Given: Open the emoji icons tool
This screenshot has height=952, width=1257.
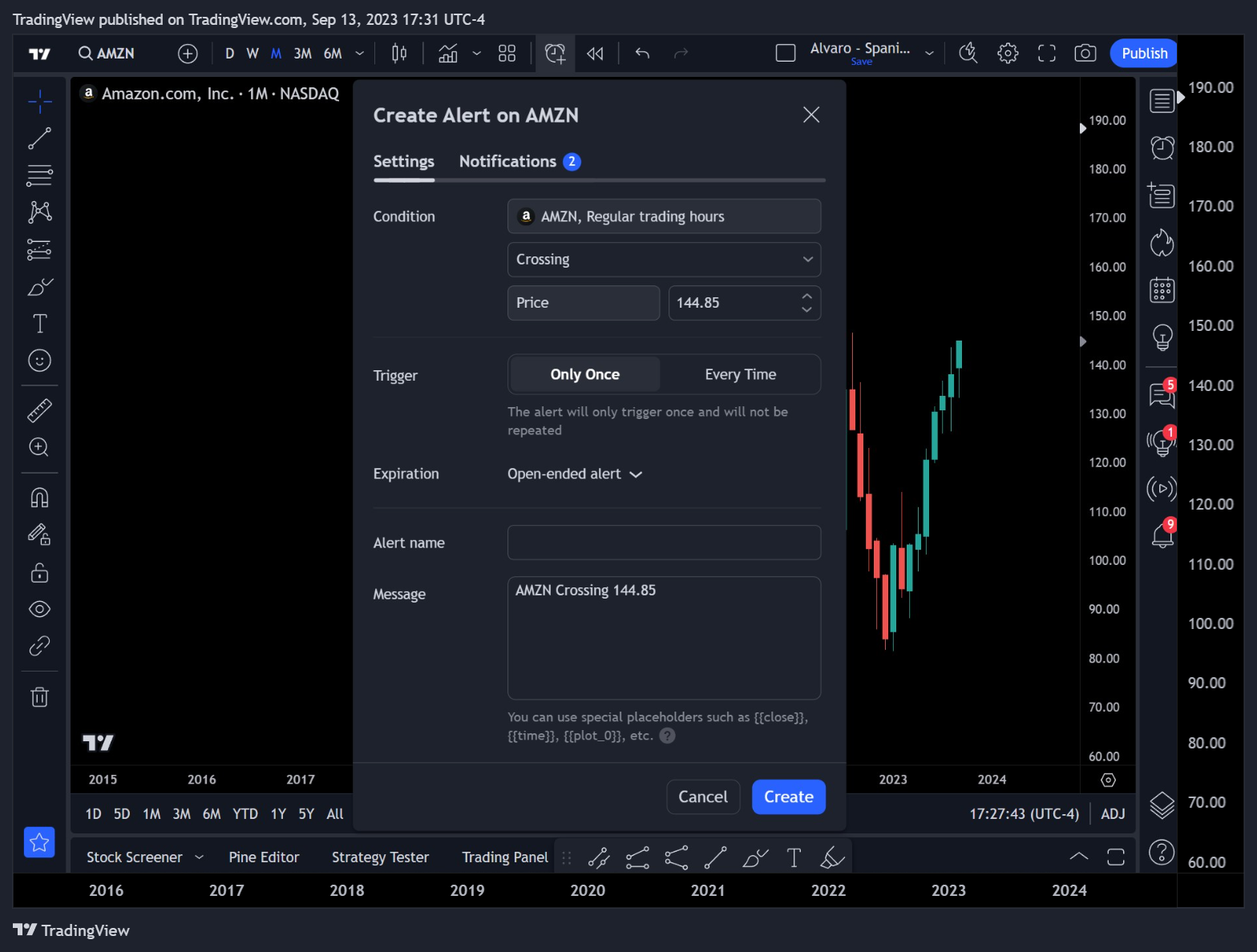Looking at the screenshot, I should (39, 361).
